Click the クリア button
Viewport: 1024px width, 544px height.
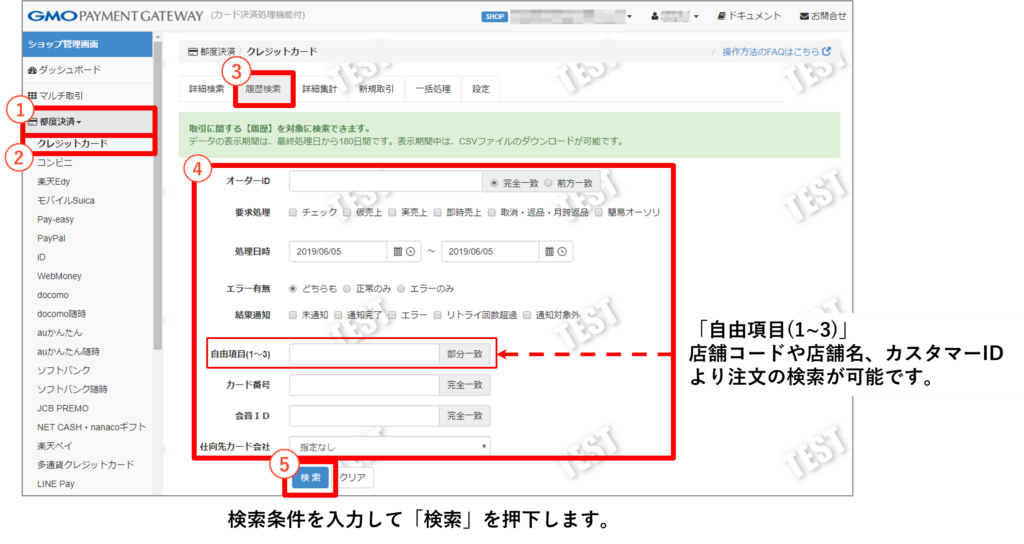pyautogui.click(x=352, y=478)
